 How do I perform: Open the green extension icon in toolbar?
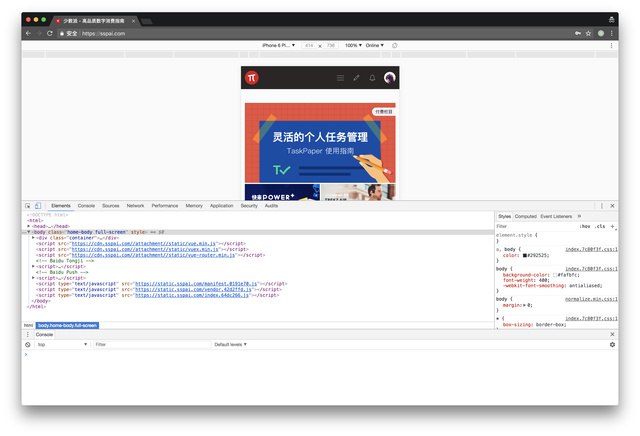click(601, 33)
